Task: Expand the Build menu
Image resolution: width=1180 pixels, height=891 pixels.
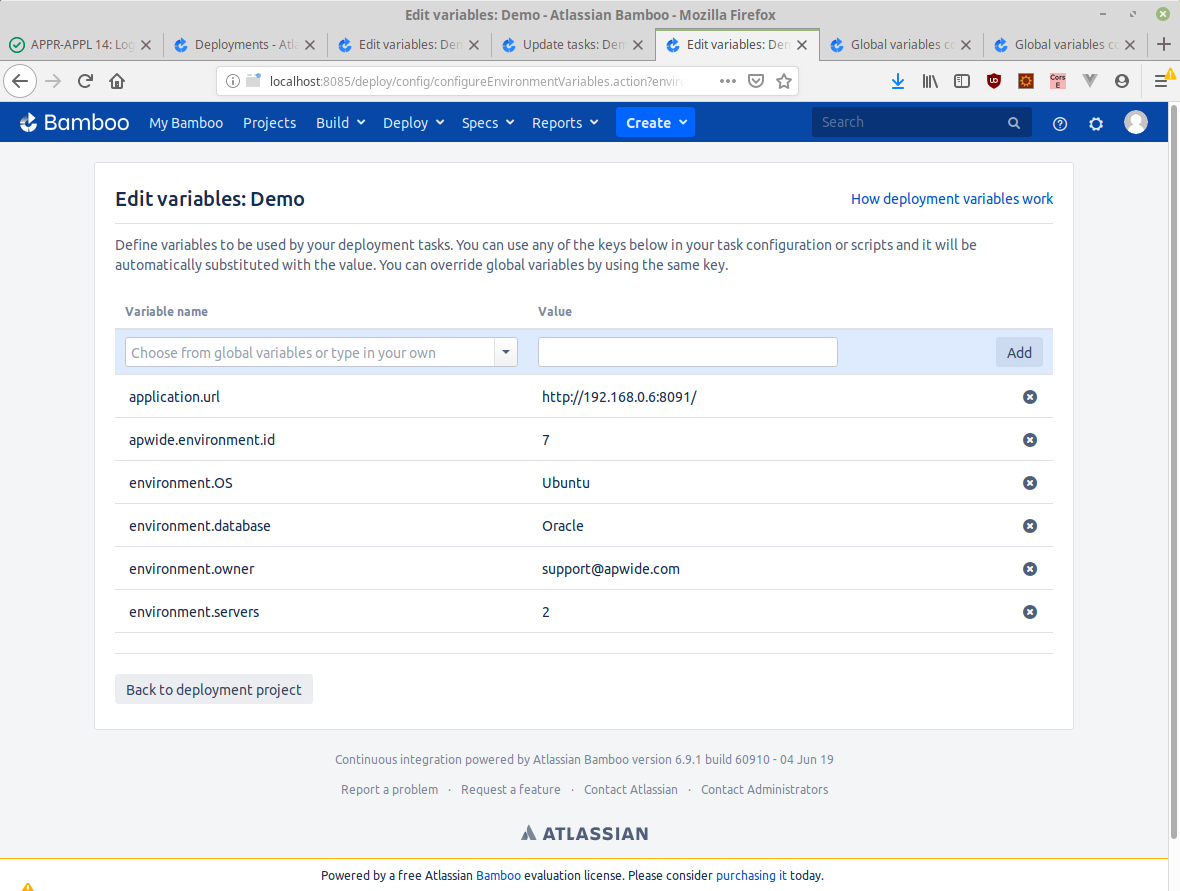Action: 340,123
